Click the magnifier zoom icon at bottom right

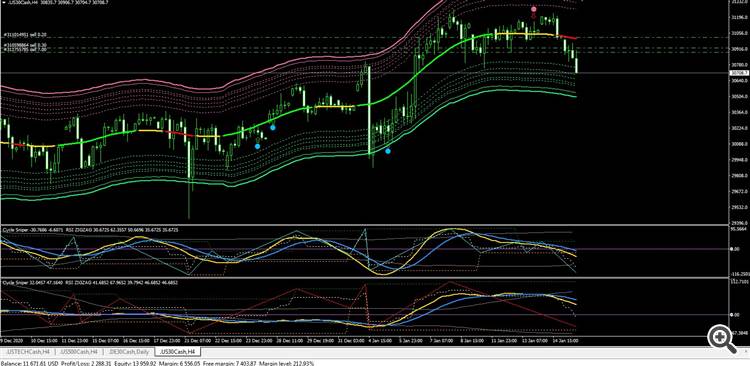(722, 338)
